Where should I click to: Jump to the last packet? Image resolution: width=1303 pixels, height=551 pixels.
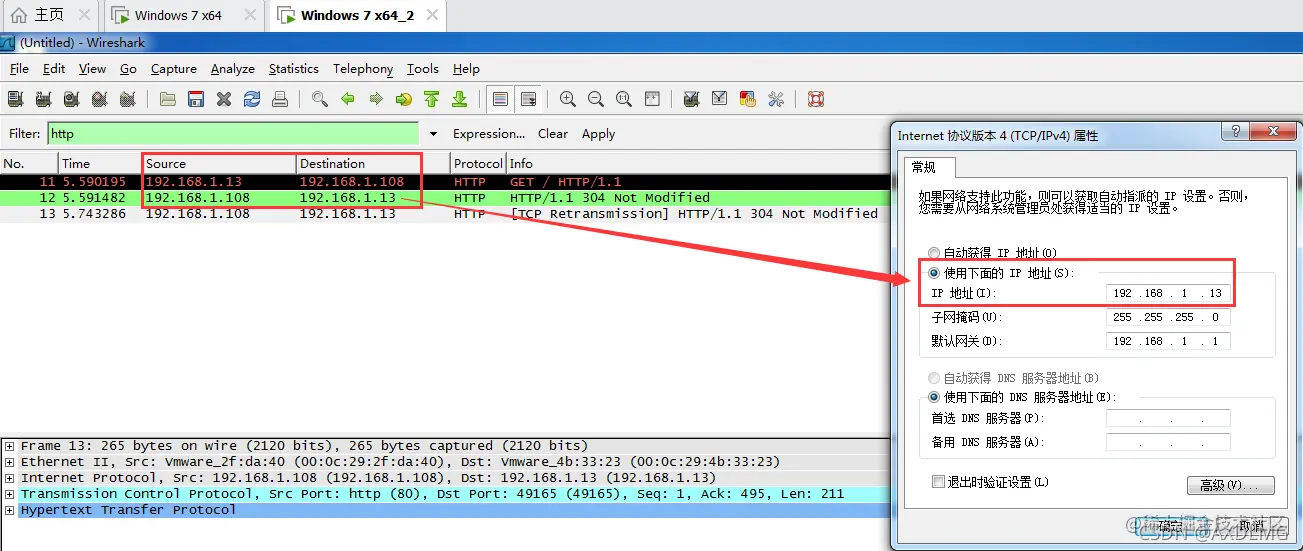point(460,99)
